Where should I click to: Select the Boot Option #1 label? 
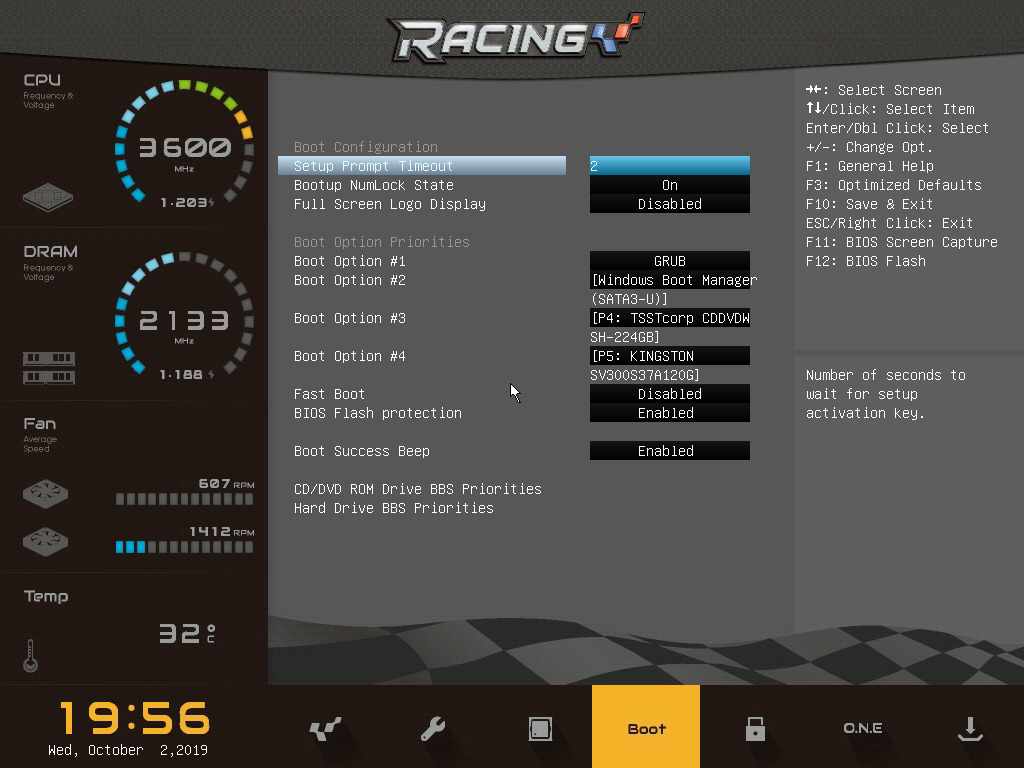click(350, 261)
